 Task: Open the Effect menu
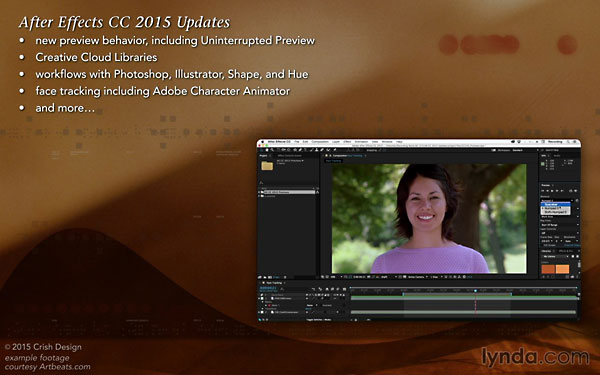coord(347,142)
